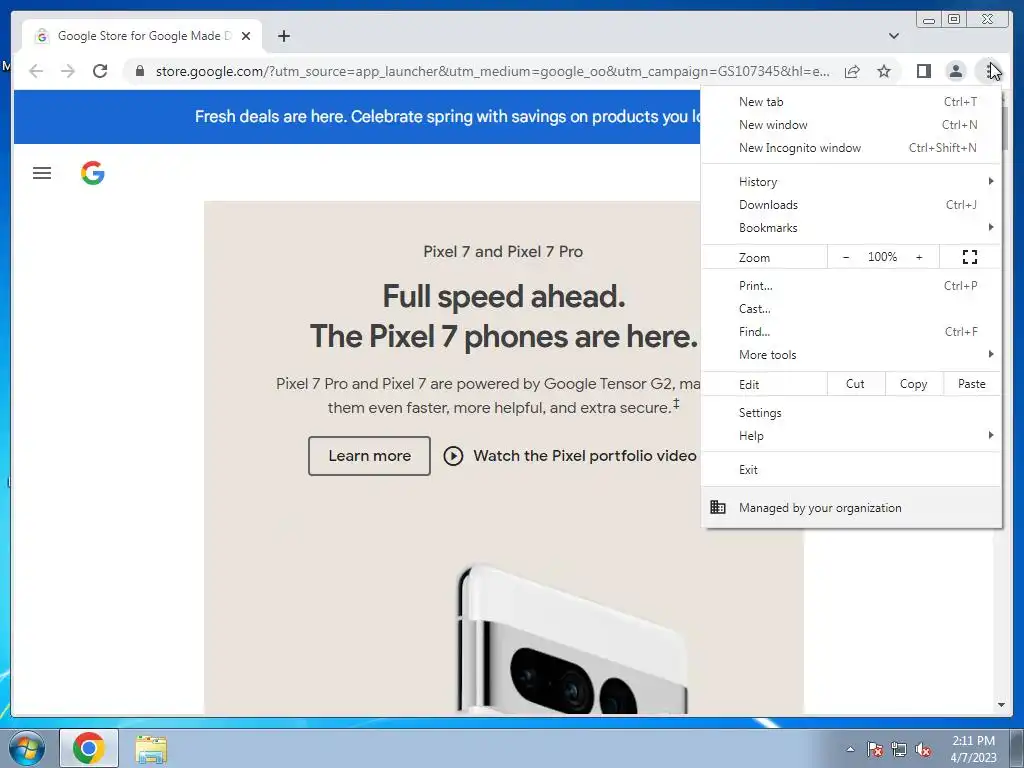Increase zoom with the plus button
Image resolution: width=1024 pixels, height=768 pixels.
pos(919,257)
